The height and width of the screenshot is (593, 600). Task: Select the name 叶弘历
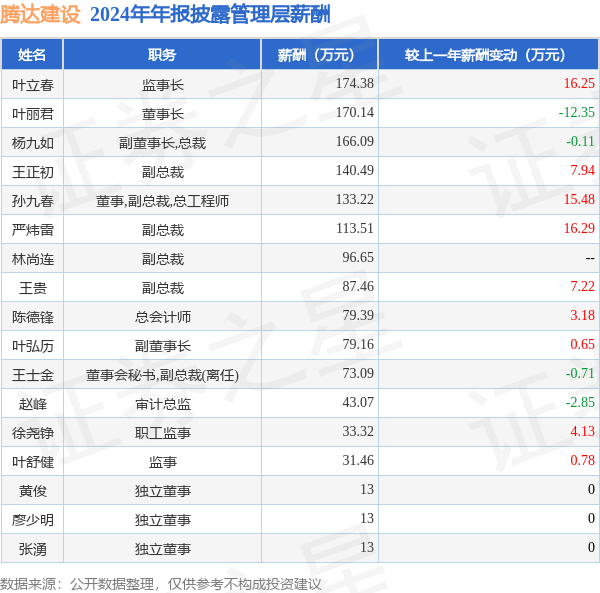(x=33, y=346)
